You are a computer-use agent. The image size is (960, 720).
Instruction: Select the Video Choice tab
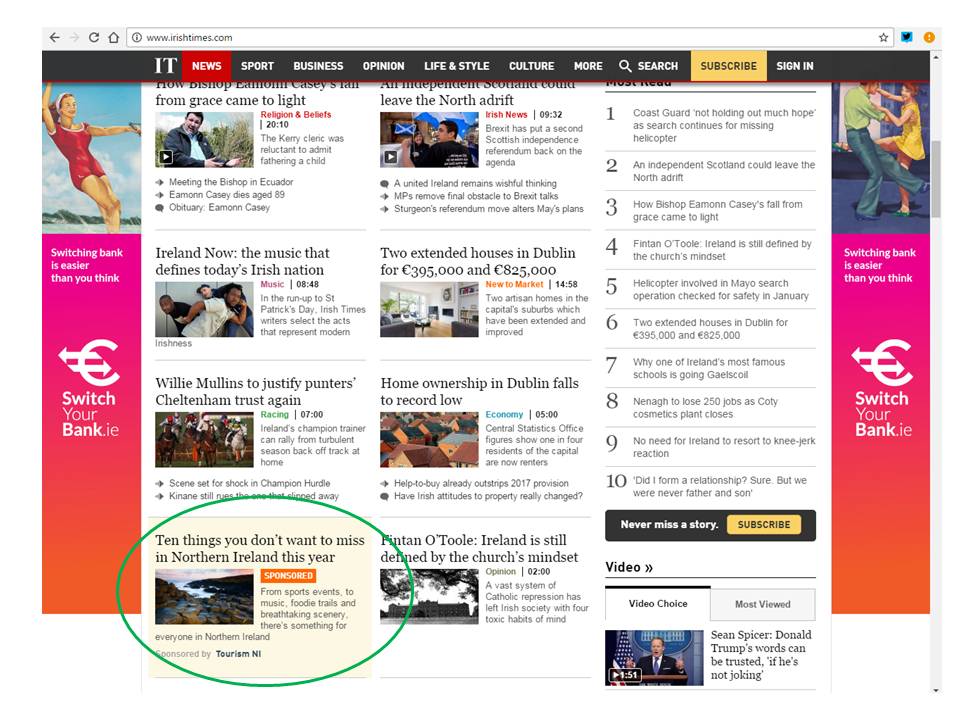point(658,604)
